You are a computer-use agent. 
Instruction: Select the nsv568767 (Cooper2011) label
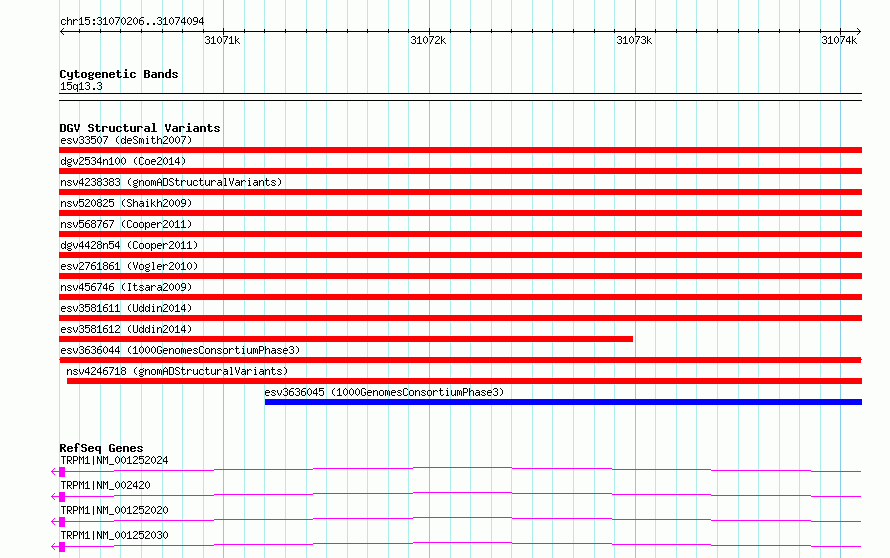coord(126,224)
